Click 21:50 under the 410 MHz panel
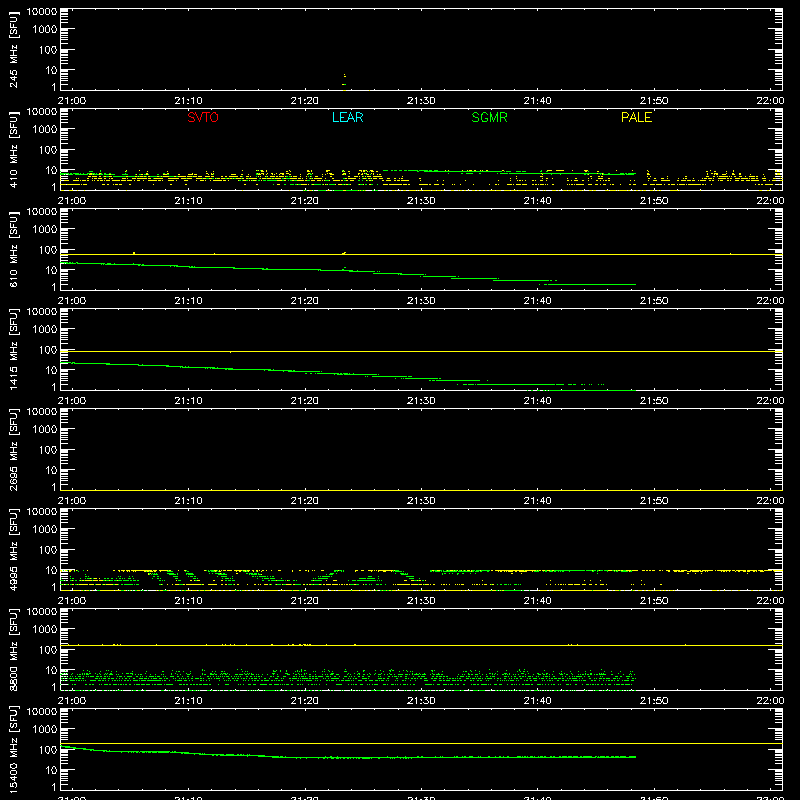This screenshot has height=800, width=800. click(x=654, y=201)
